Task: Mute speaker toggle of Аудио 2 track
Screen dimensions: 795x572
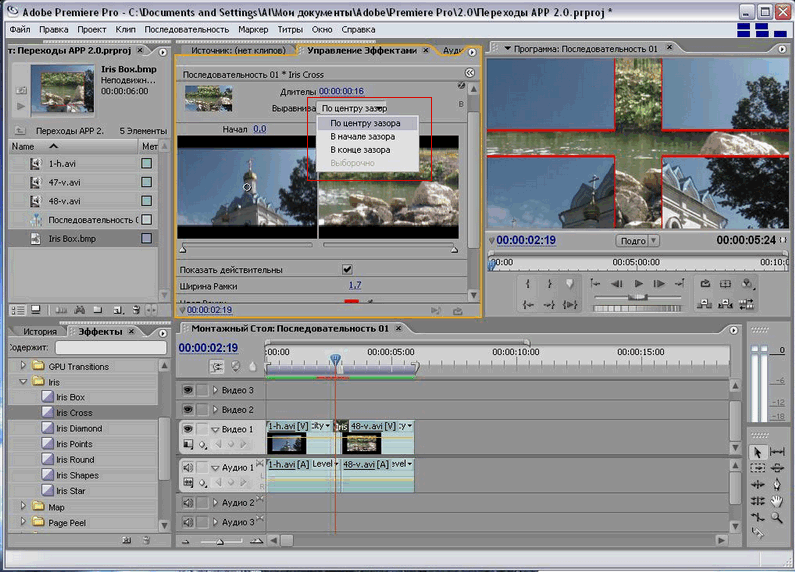Action: click(x=188, y=503)
